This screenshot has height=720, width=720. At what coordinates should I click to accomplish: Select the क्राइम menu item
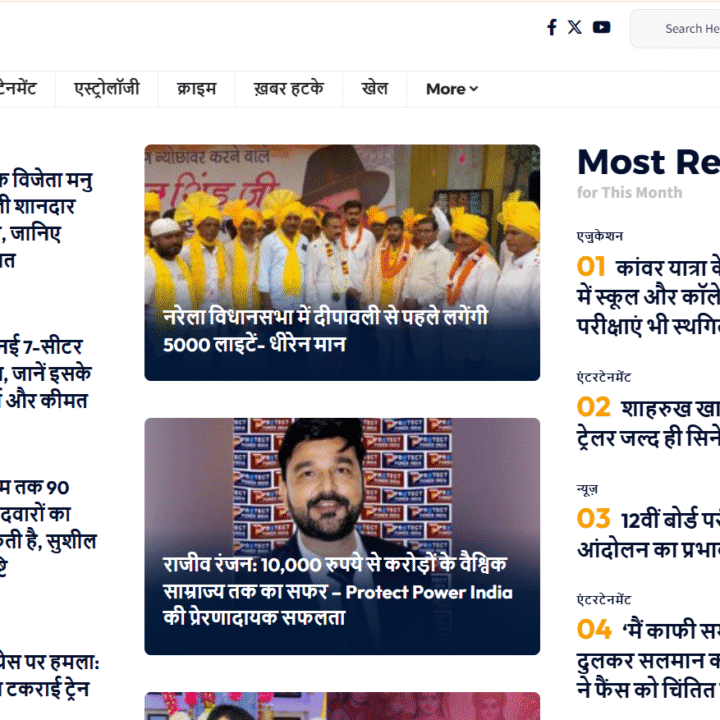pyautogui.click(x=196, y=89)
